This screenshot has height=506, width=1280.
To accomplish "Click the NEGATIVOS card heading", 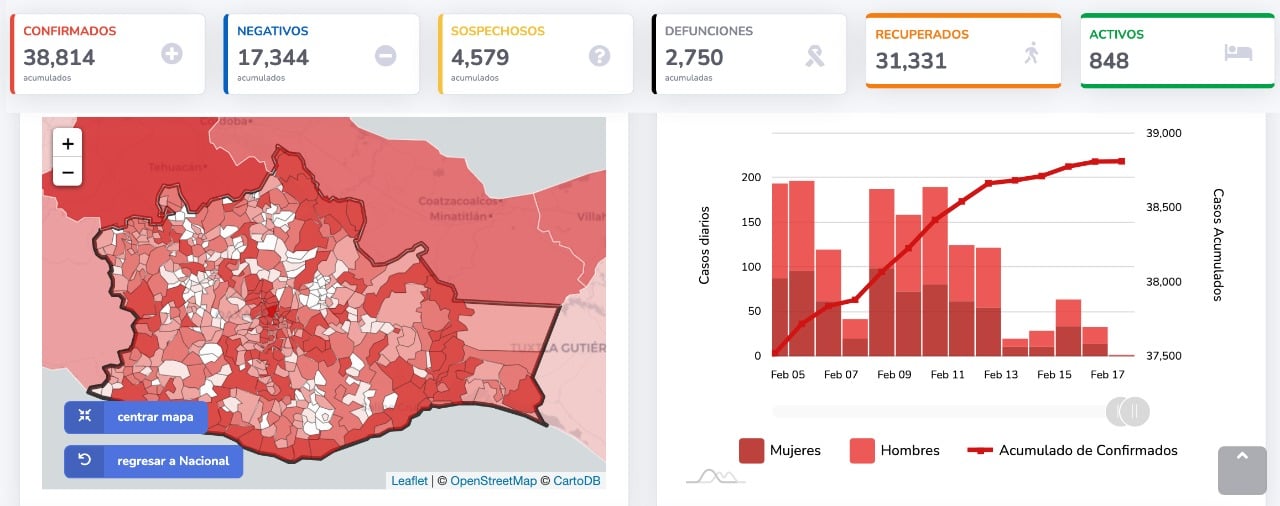I will (x=273, y=31).
